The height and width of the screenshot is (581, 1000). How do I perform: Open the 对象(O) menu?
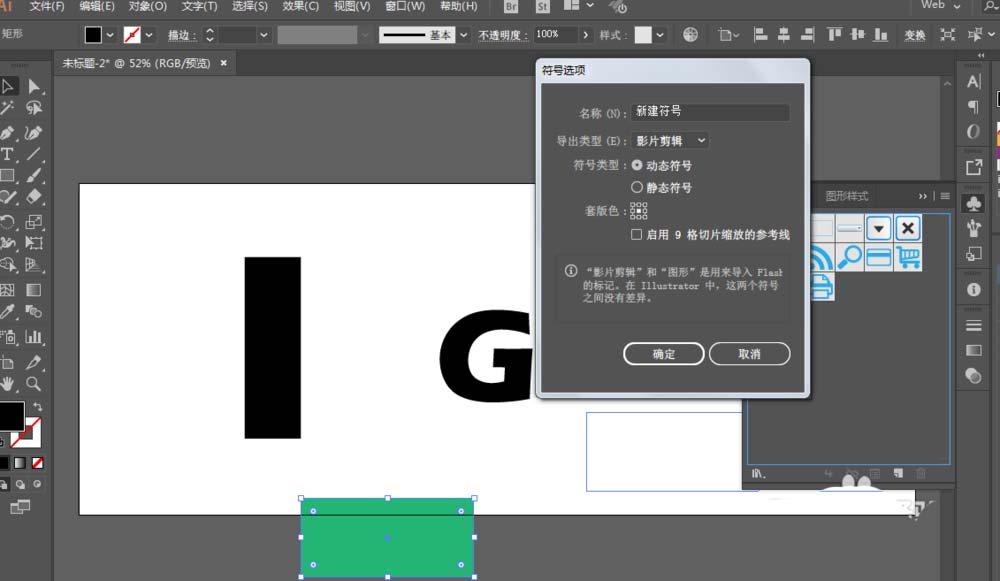coord(148,6)
